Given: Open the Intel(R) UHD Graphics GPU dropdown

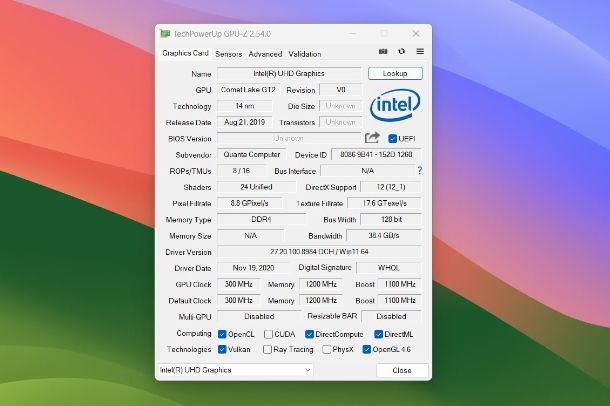Looking at the screenshot, I should point(235,370).
